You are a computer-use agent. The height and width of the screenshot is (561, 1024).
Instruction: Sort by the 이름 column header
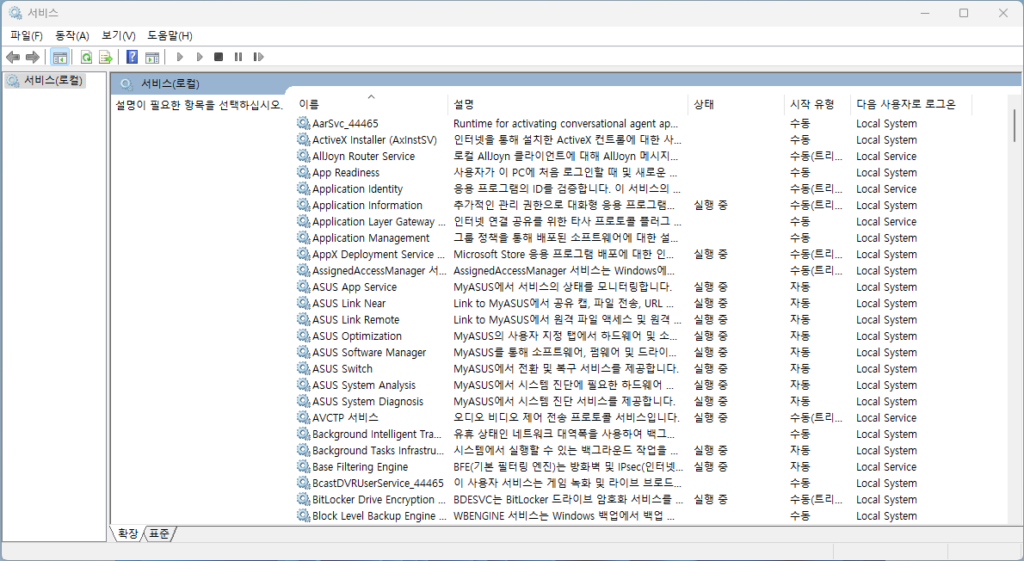pos(371,104)
